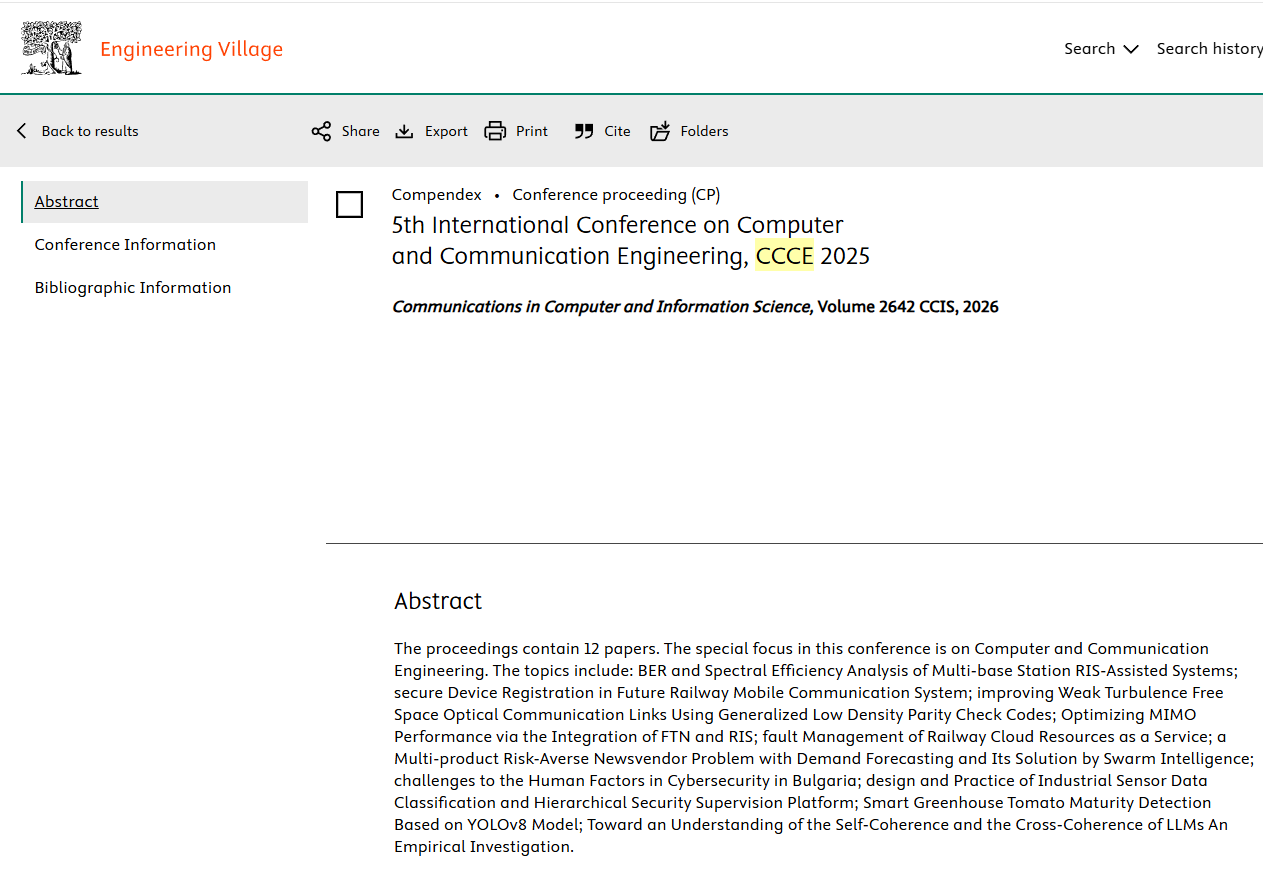1263x873 pixels.
Task: Click the Abstract section heading
Action: pyautogui.click(x=438, y=600)
